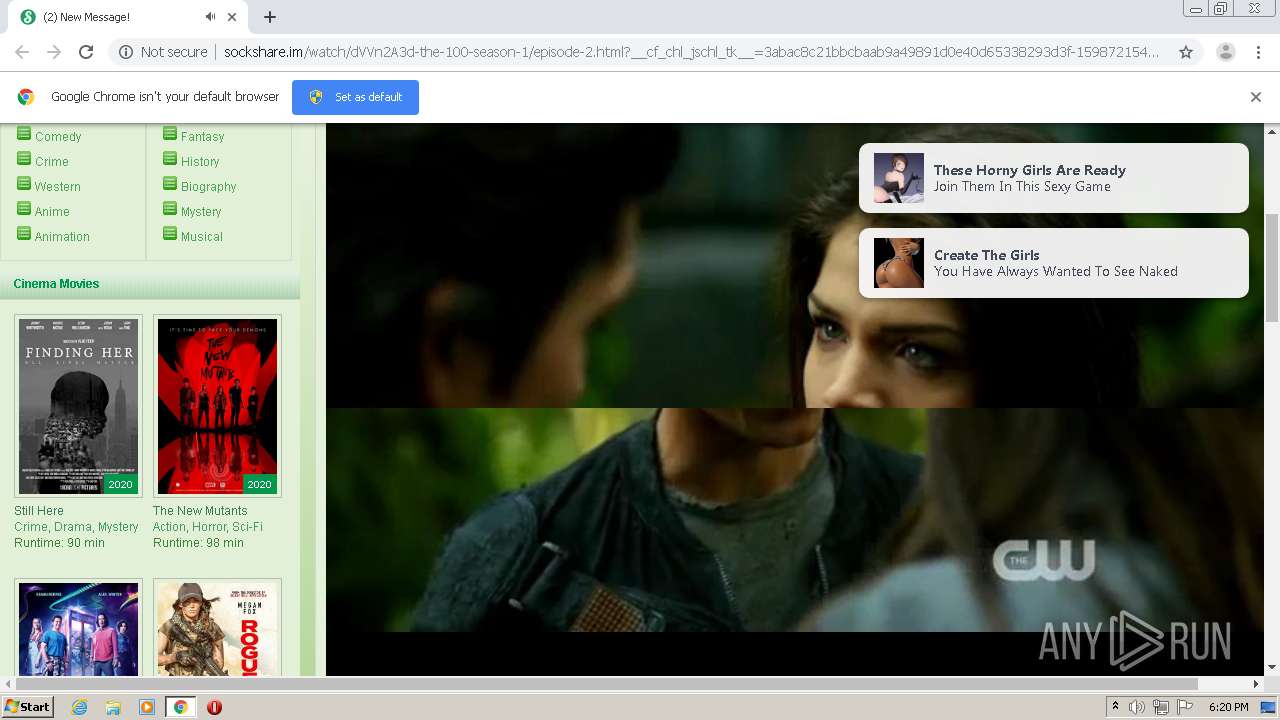Open the media player taskbar icon
The width and height of the screenshot is (1280, 720).
[x=147, y=707]
